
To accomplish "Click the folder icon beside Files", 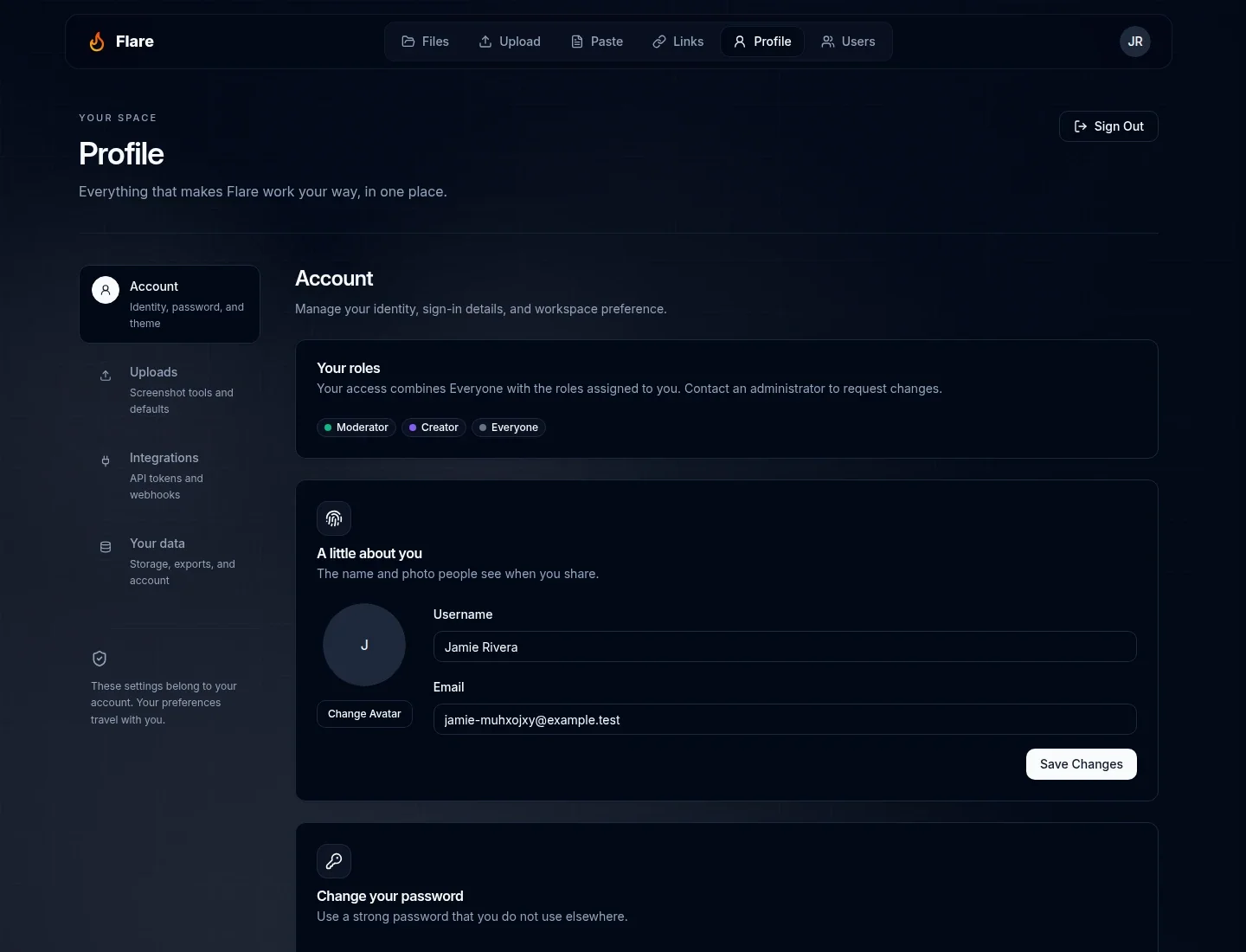I will pyautogui.click(x=408, y=42).
